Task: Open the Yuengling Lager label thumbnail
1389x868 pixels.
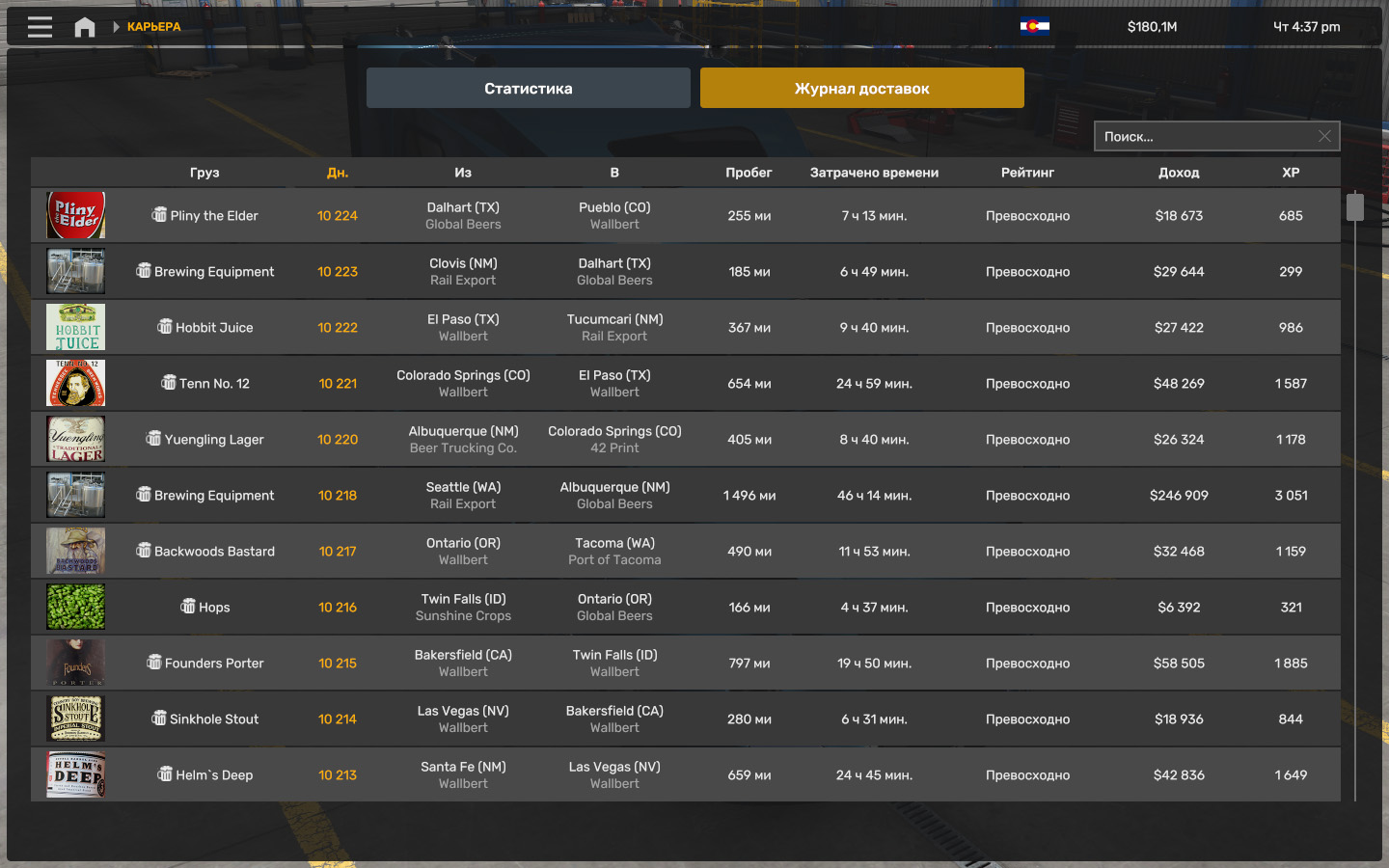Action: (x=76, y=439)
